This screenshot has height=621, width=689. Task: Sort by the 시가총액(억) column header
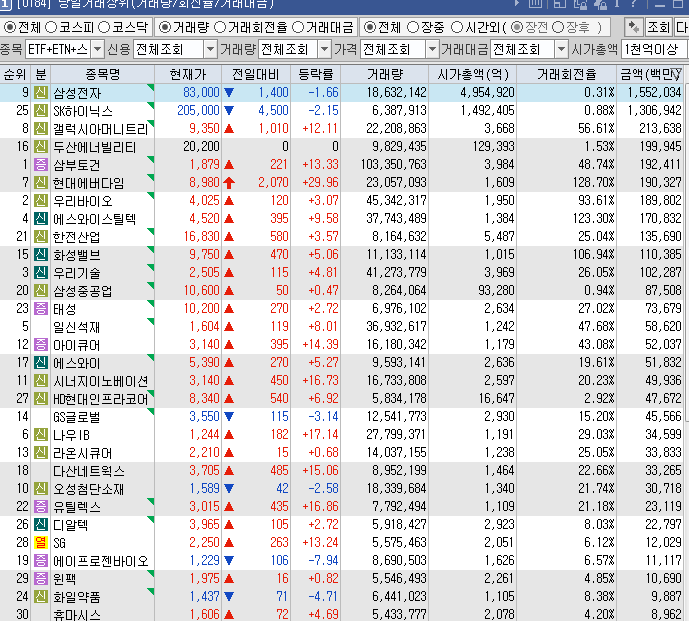[473, 74]
